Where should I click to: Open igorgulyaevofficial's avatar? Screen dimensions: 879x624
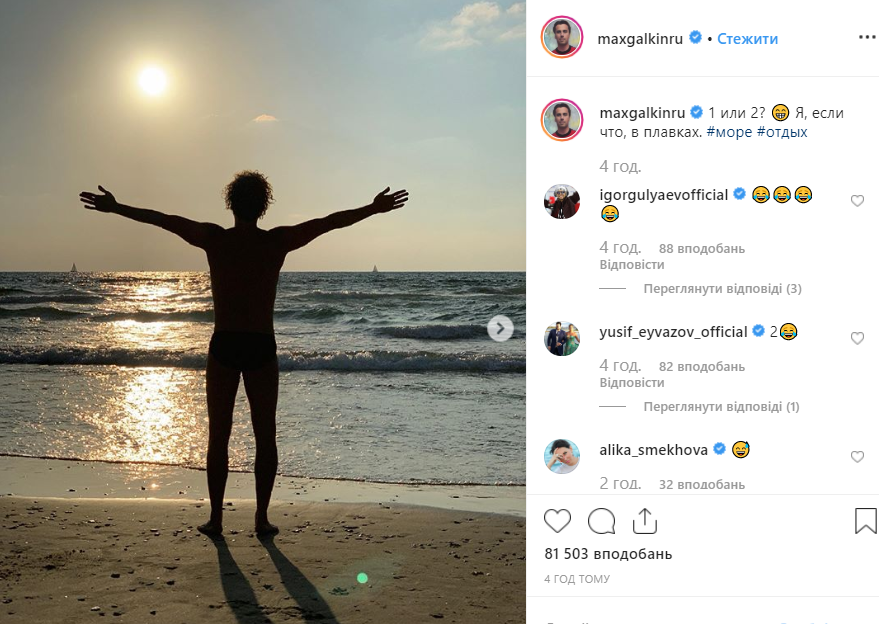tap(562, 201)
